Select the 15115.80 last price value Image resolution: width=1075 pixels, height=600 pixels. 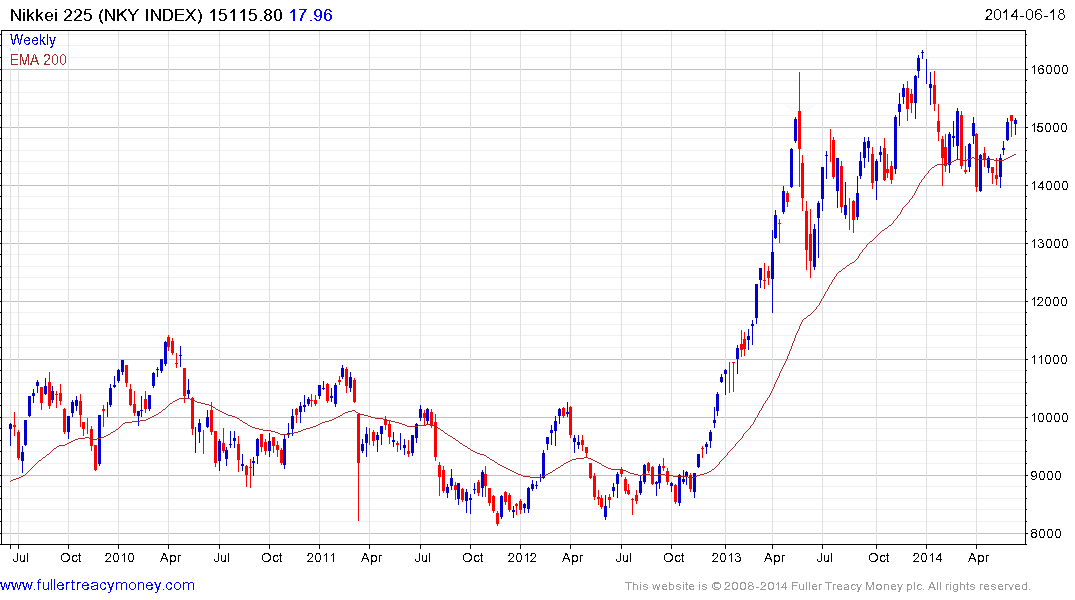point(245,15)
